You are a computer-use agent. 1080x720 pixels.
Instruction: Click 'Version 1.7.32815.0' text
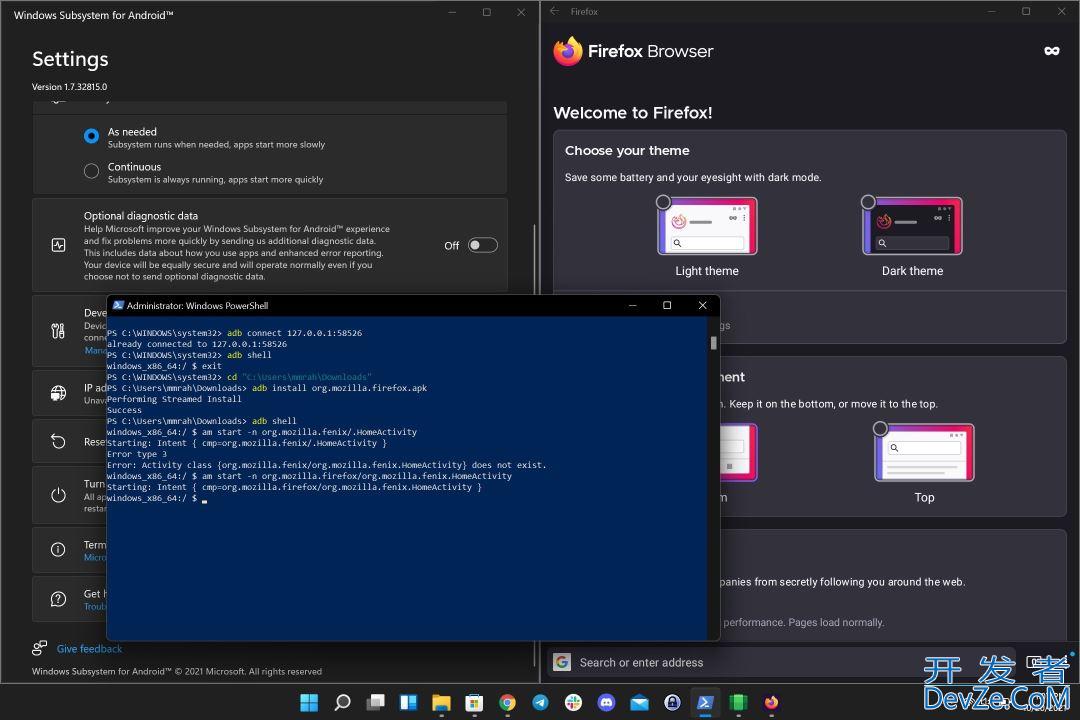70,87
